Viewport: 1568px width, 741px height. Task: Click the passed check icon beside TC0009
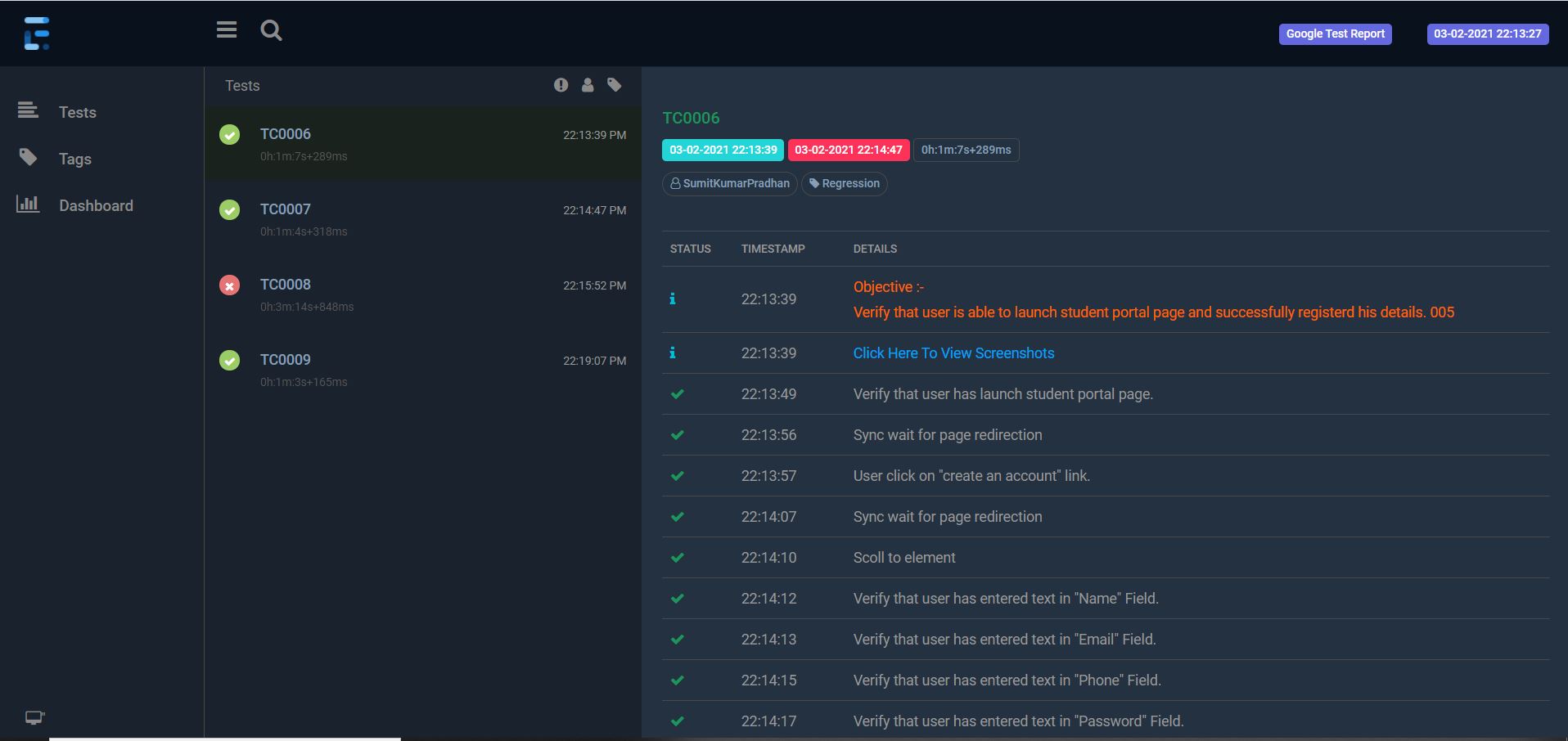tap(229, 361)
